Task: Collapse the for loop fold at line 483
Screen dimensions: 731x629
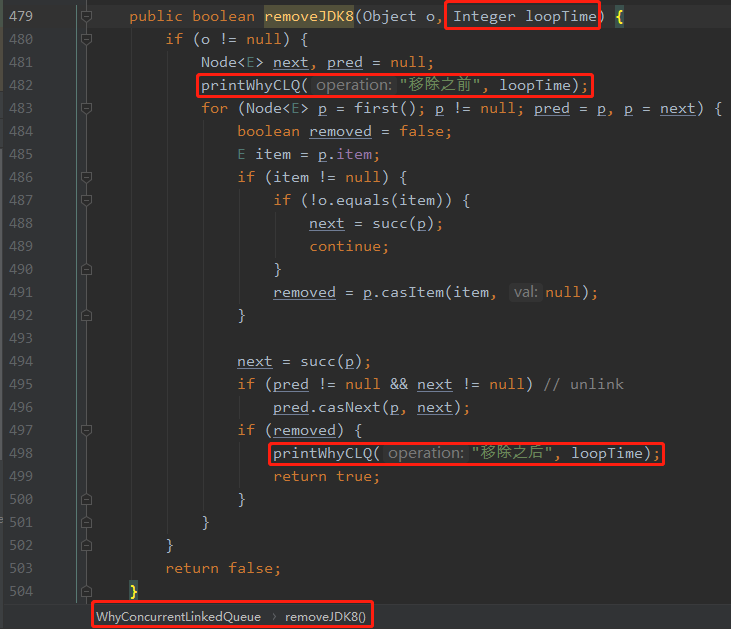Action: (86, 108)
